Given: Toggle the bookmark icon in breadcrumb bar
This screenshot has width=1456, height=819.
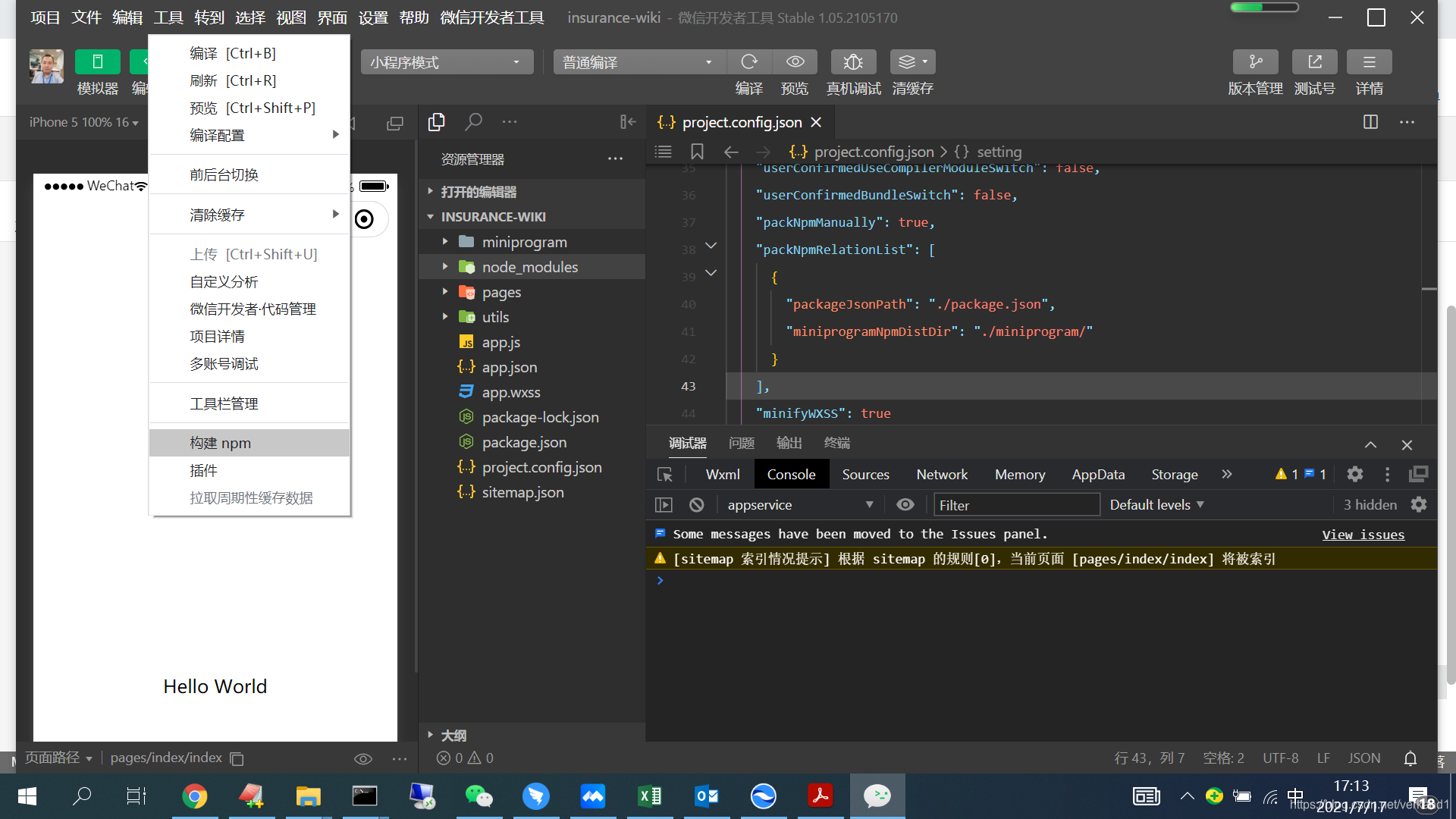Looking at the screenshot, I should [697, 152].
